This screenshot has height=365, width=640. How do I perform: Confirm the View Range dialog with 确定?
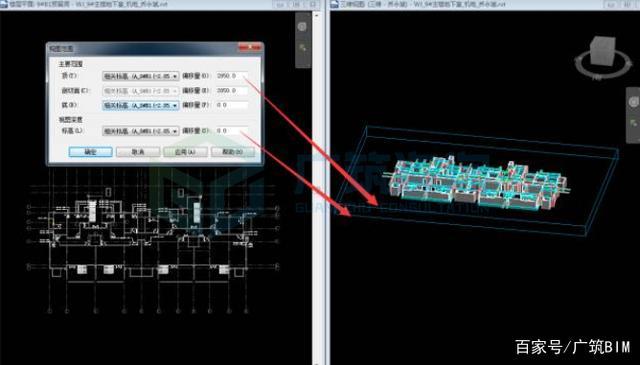tap(91, 152)
